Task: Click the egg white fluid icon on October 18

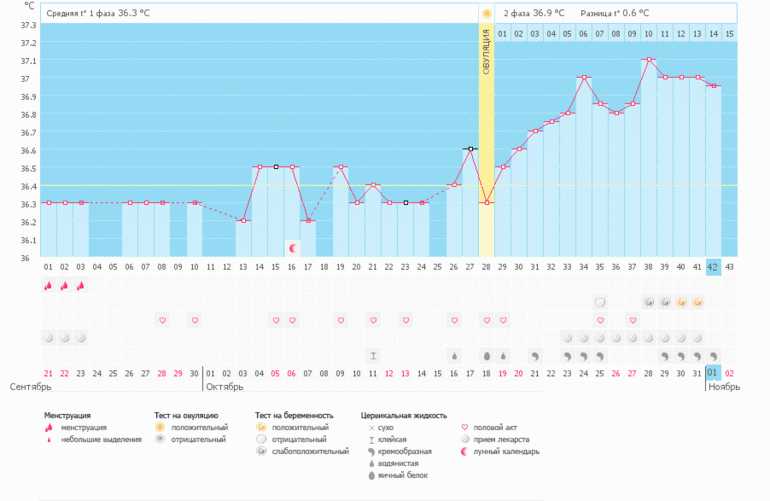Action: (487, 355)
